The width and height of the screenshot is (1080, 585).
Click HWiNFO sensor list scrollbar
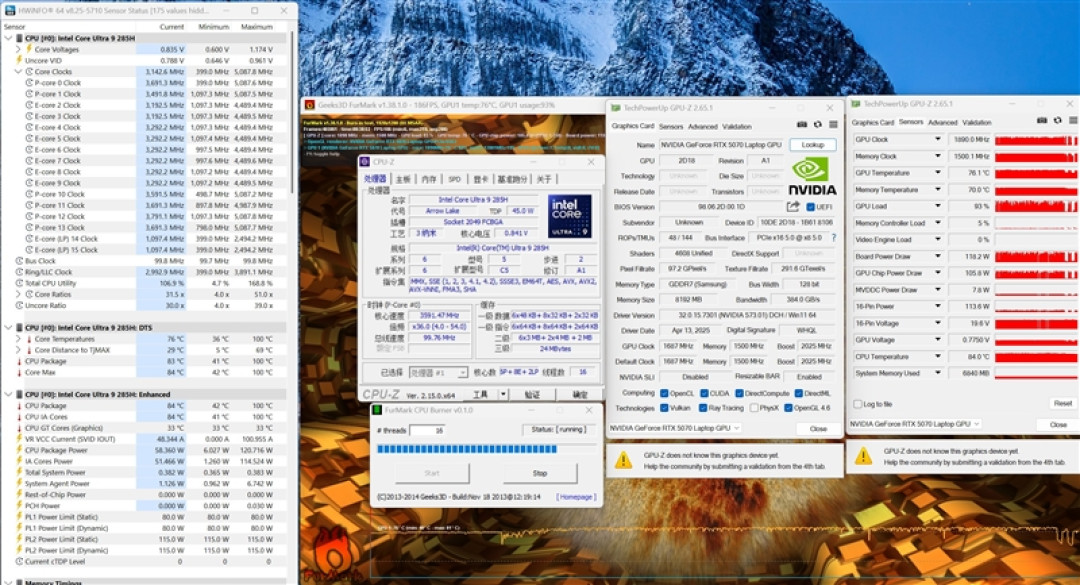(291, 110)
